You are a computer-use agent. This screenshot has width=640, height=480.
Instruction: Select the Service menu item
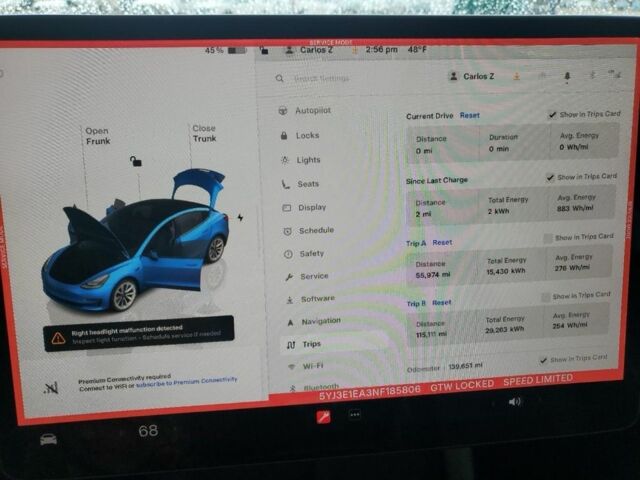(x=307, y=276)
